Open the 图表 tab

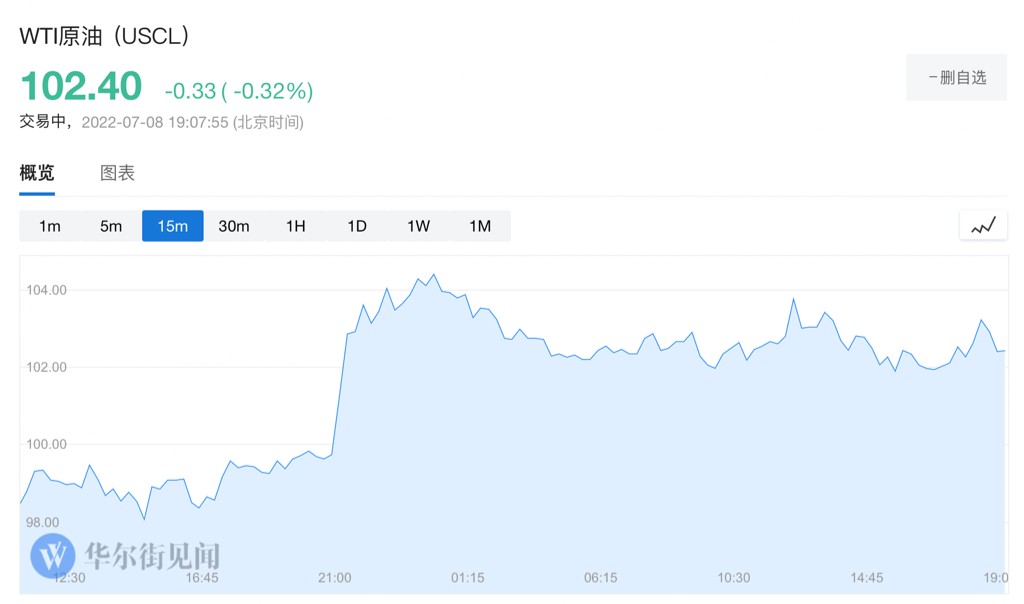117,173
